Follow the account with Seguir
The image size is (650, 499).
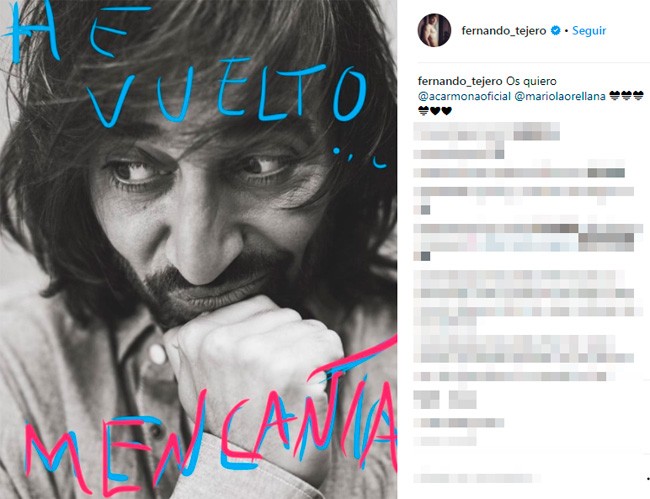[x=589, y=31]
